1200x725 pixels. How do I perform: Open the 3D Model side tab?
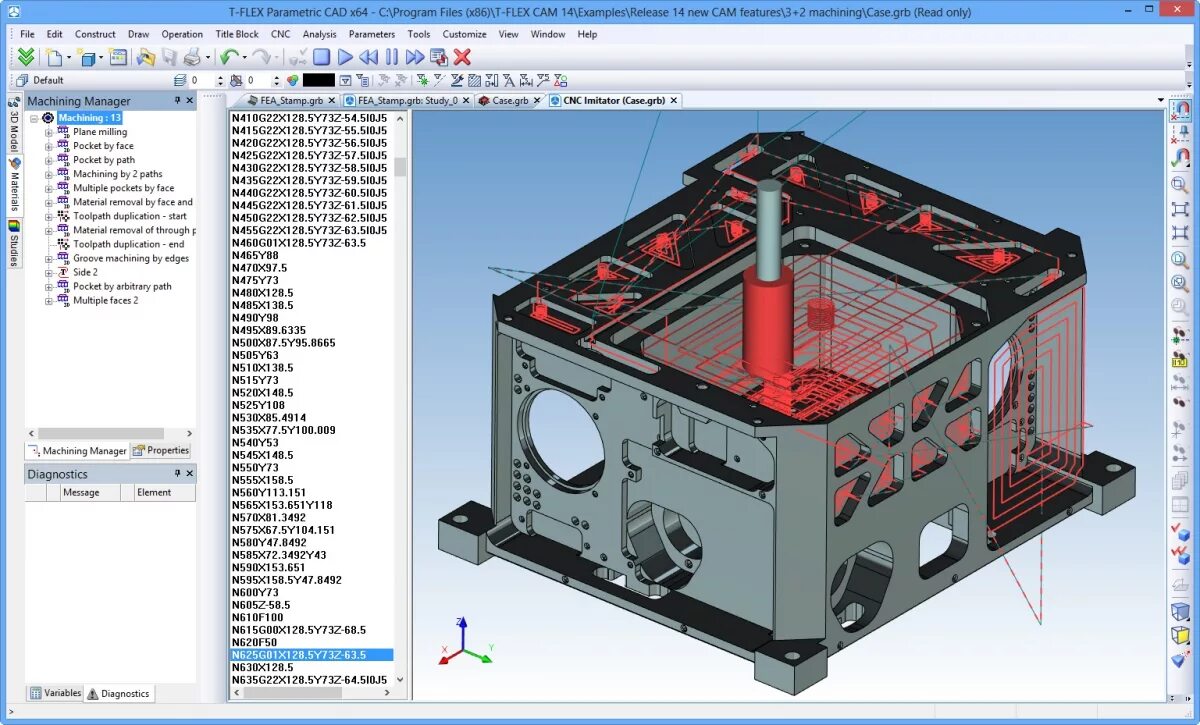coord(14,123)
